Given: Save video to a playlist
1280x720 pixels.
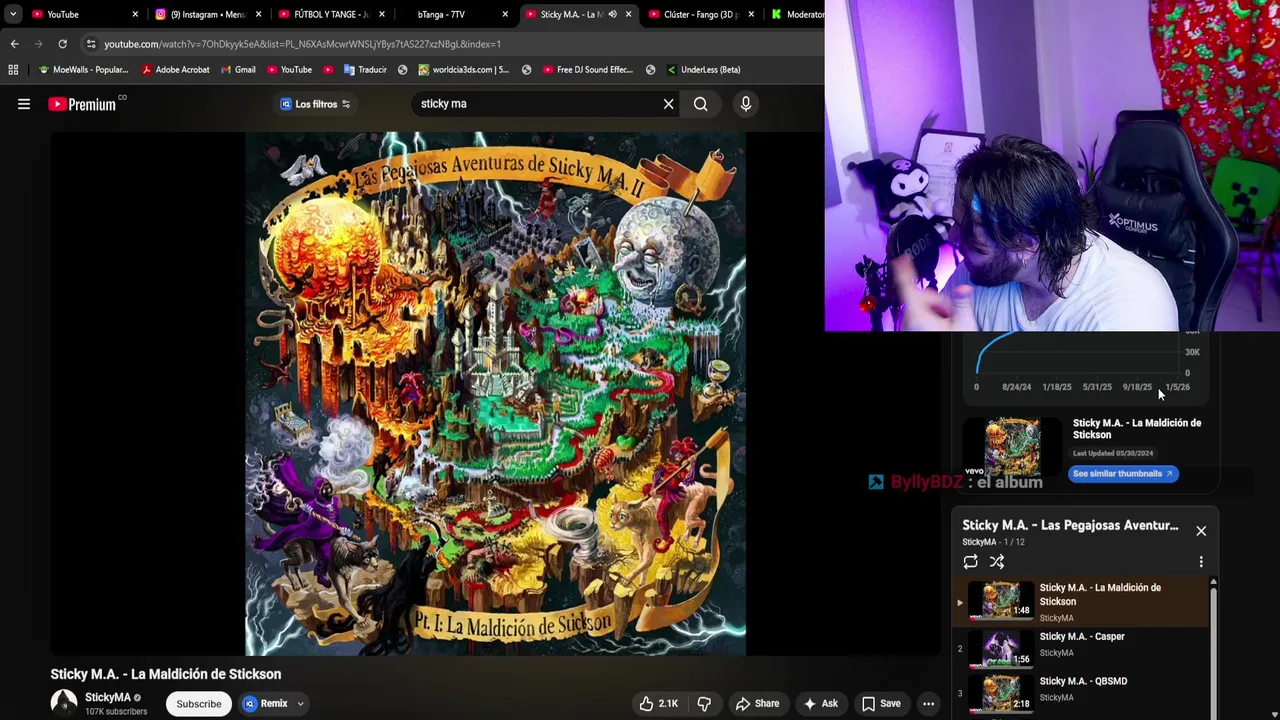Looking at the screenshot, I should click(x=881, y=704).
